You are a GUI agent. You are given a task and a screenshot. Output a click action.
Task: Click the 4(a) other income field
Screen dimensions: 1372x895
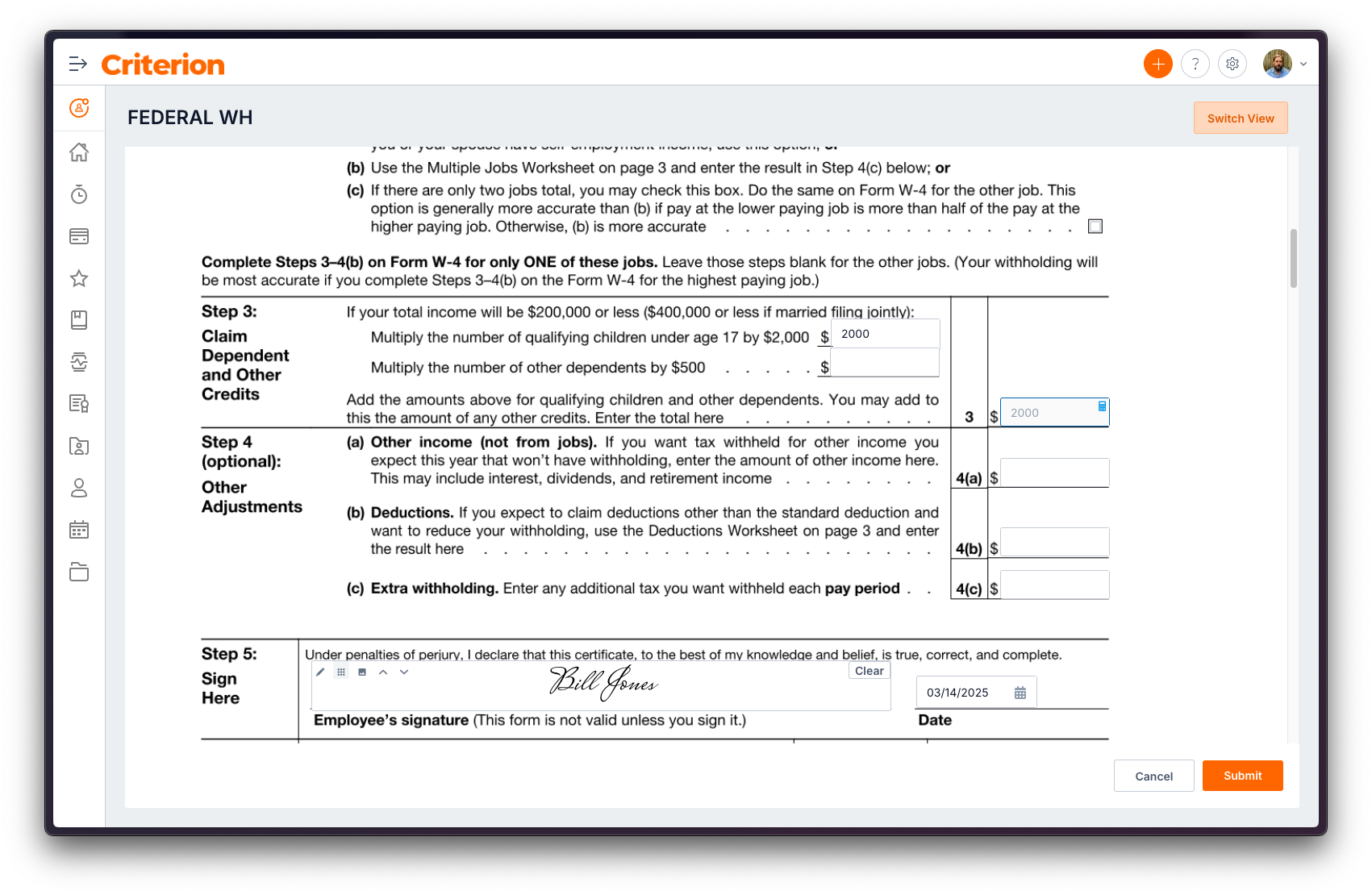1054,472
